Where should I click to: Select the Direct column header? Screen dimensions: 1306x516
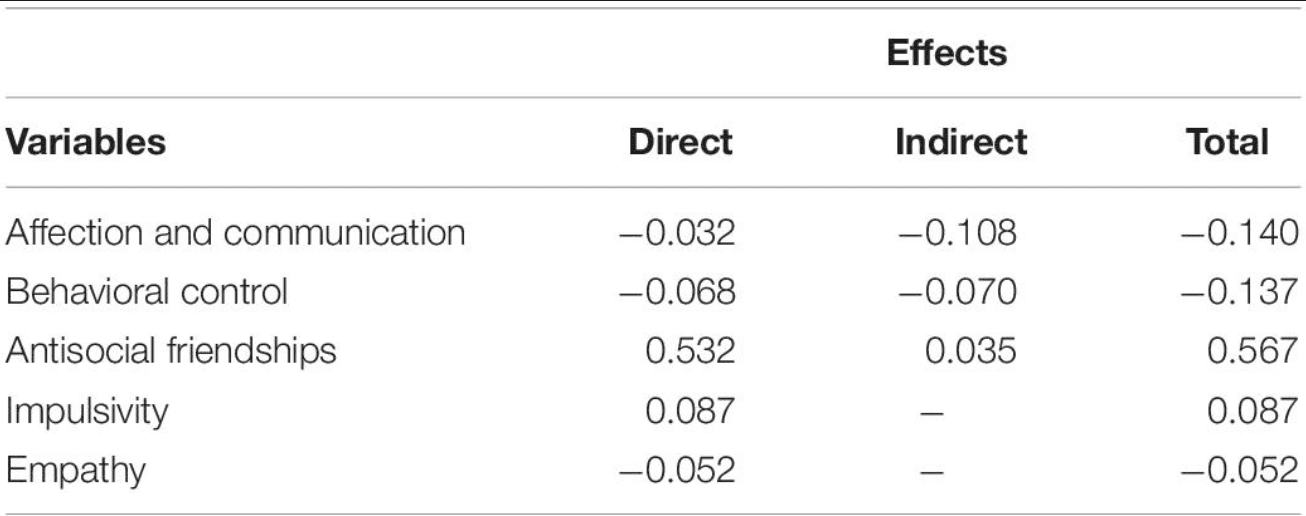681,142
